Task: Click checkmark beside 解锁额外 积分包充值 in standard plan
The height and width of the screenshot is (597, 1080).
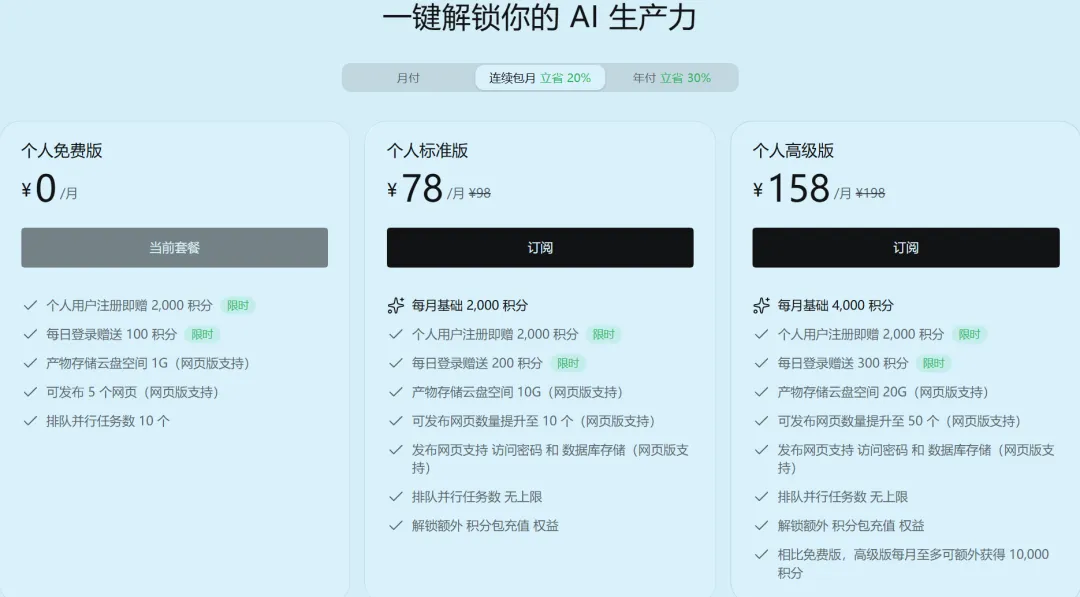Action: (395, 525)
